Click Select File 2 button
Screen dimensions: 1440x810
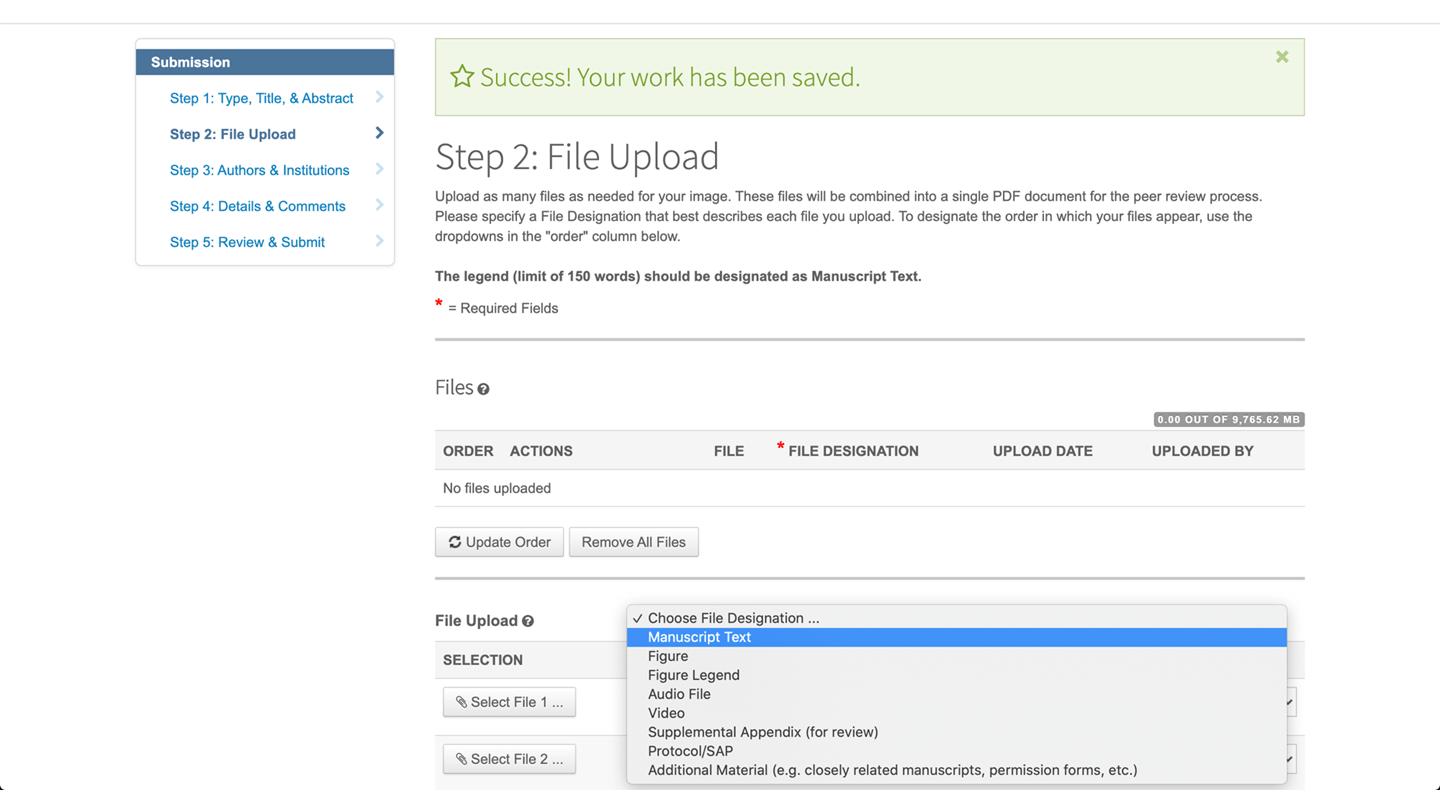(509, 759)
